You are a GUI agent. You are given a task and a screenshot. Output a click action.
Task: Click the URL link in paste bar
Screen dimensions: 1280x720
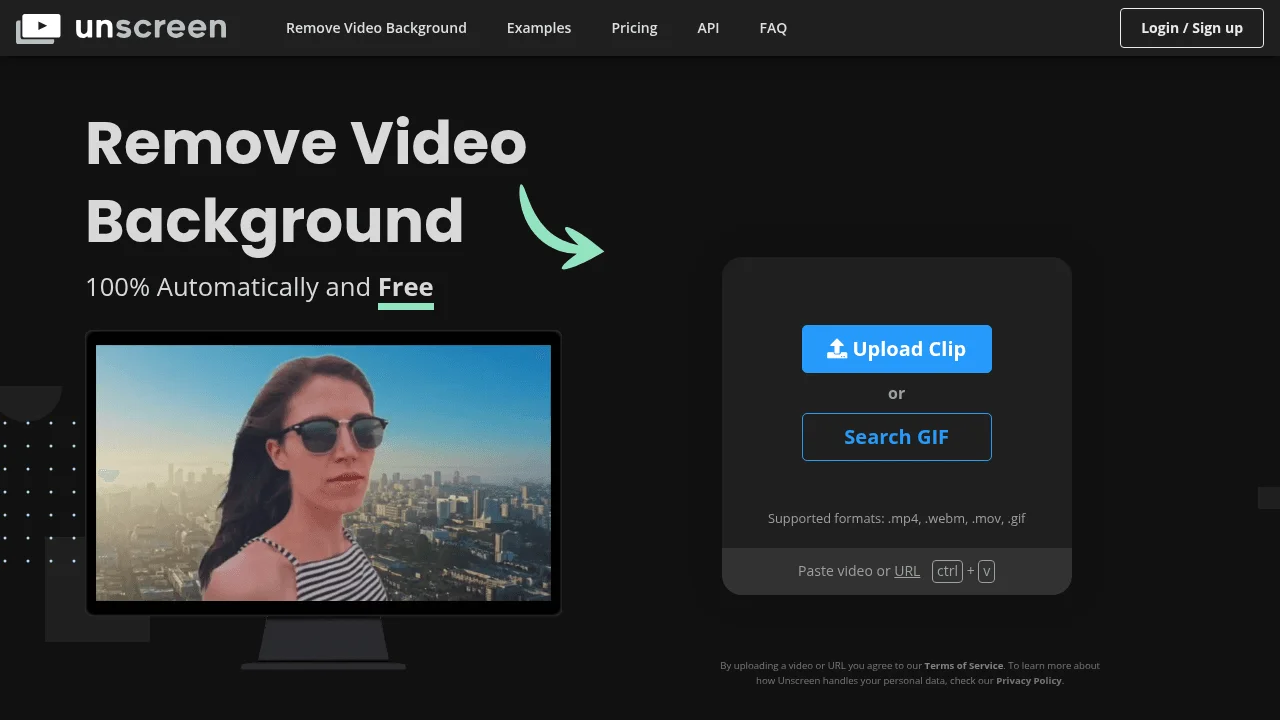coord(907,571)
